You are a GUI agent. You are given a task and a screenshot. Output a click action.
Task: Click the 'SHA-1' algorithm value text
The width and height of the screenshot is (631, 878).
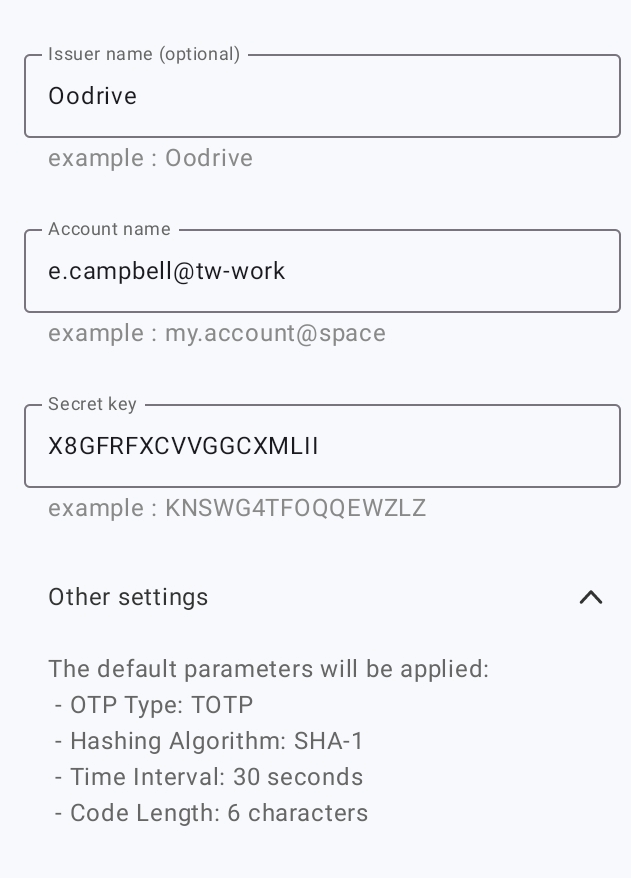tap(329, 741)
